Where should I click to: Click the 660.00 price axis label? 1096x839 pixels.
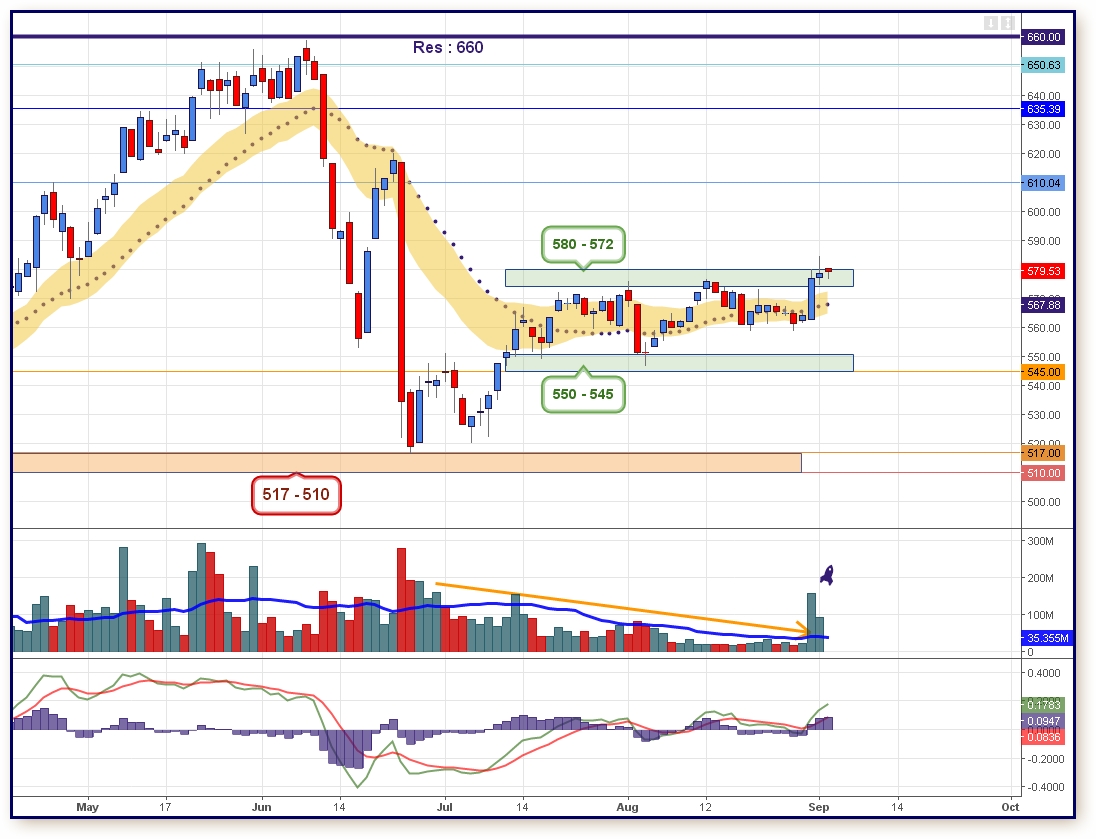1043,37
